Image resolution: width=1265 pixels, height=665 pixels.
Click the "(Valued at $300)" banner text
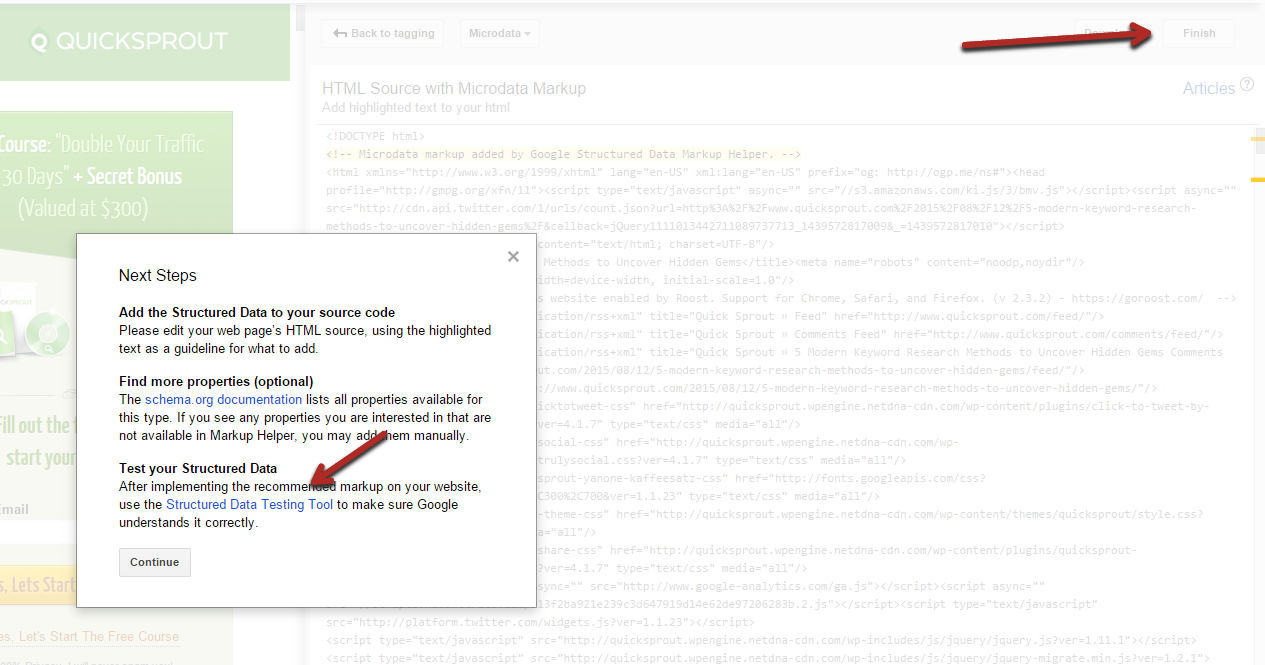(x=83, y=209)
